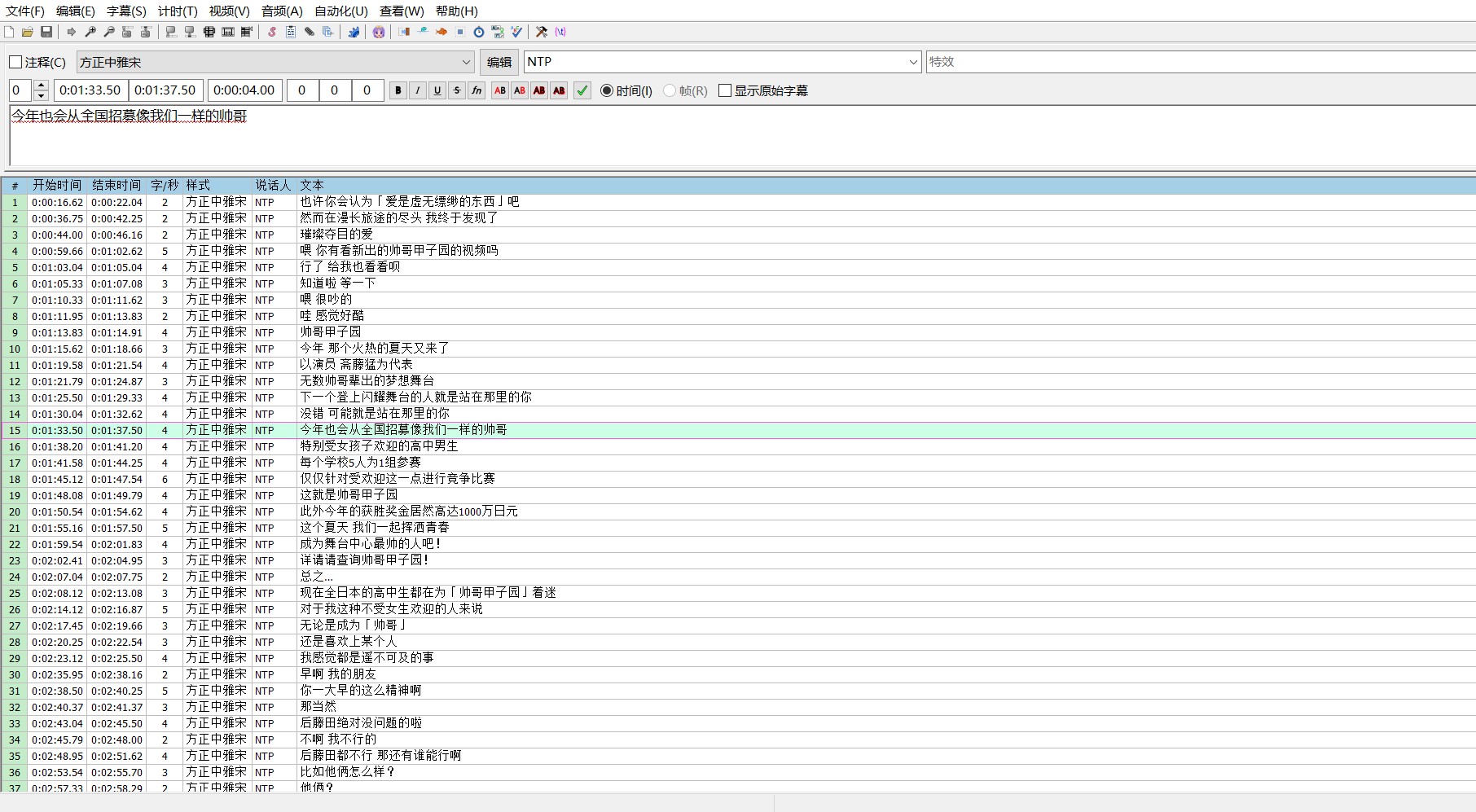This screenshot has height=812, width=1476.
Task: Set the outline color (third AB swatch)
Action: pos(539,90)
